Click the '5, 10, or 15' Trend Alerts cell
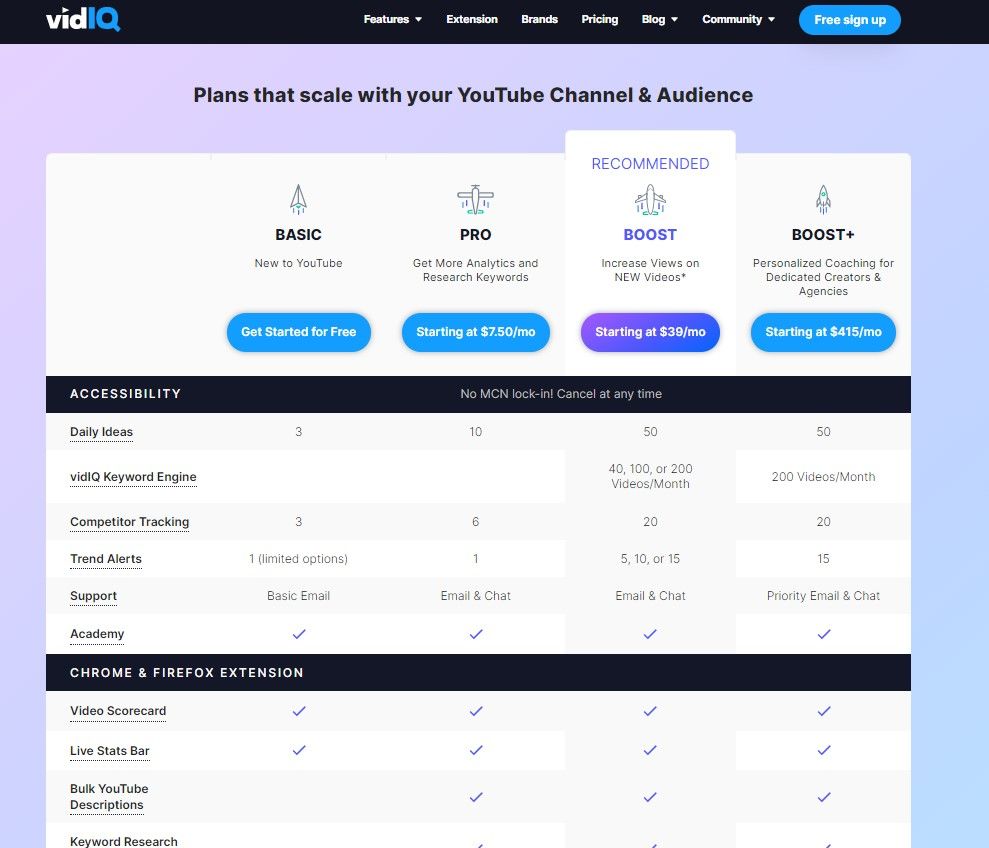Image resolution: width=989 pixels, height=848 pixels. coord(650,559)
